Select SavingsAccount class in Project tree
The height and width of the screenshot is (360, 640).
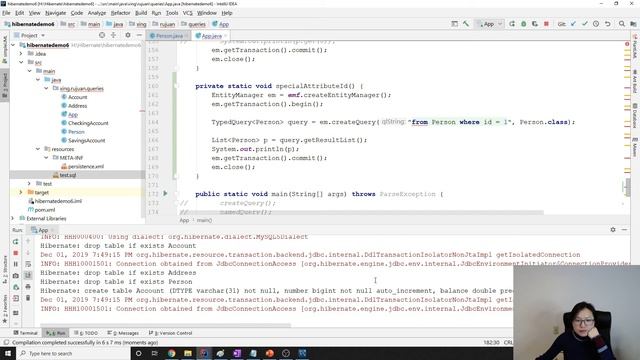[x=83, y=140]
